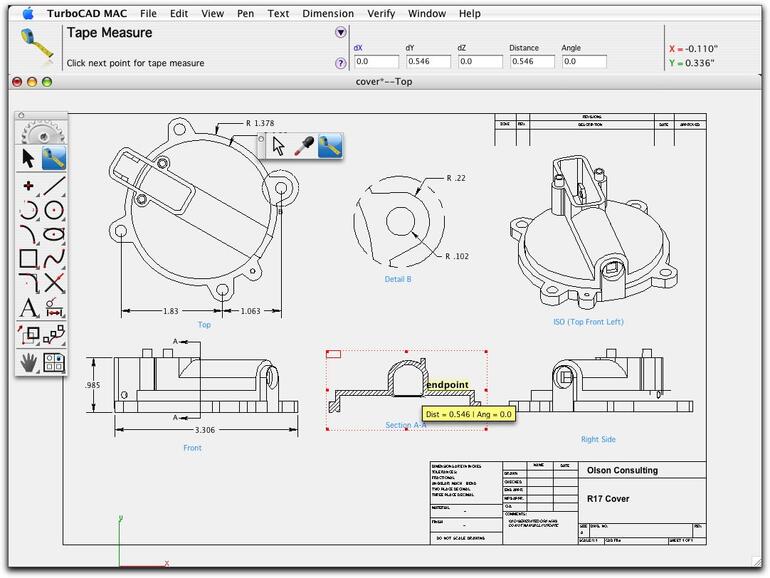Open the Dimension menu
This screenshot has width=770, height=578.
(x=328, y=14)
